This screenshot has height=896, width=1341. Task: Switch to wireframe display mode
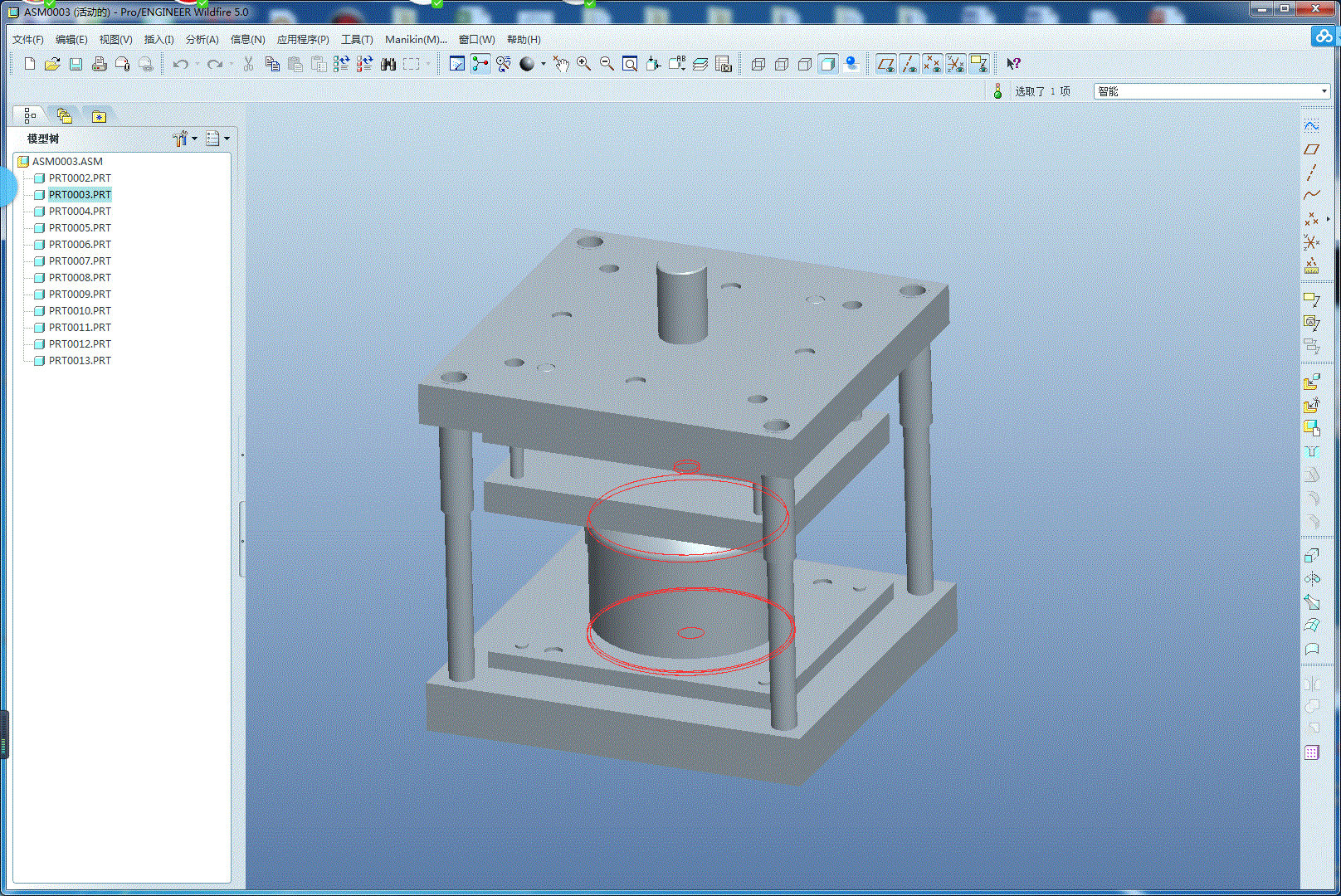coord(758,64)
